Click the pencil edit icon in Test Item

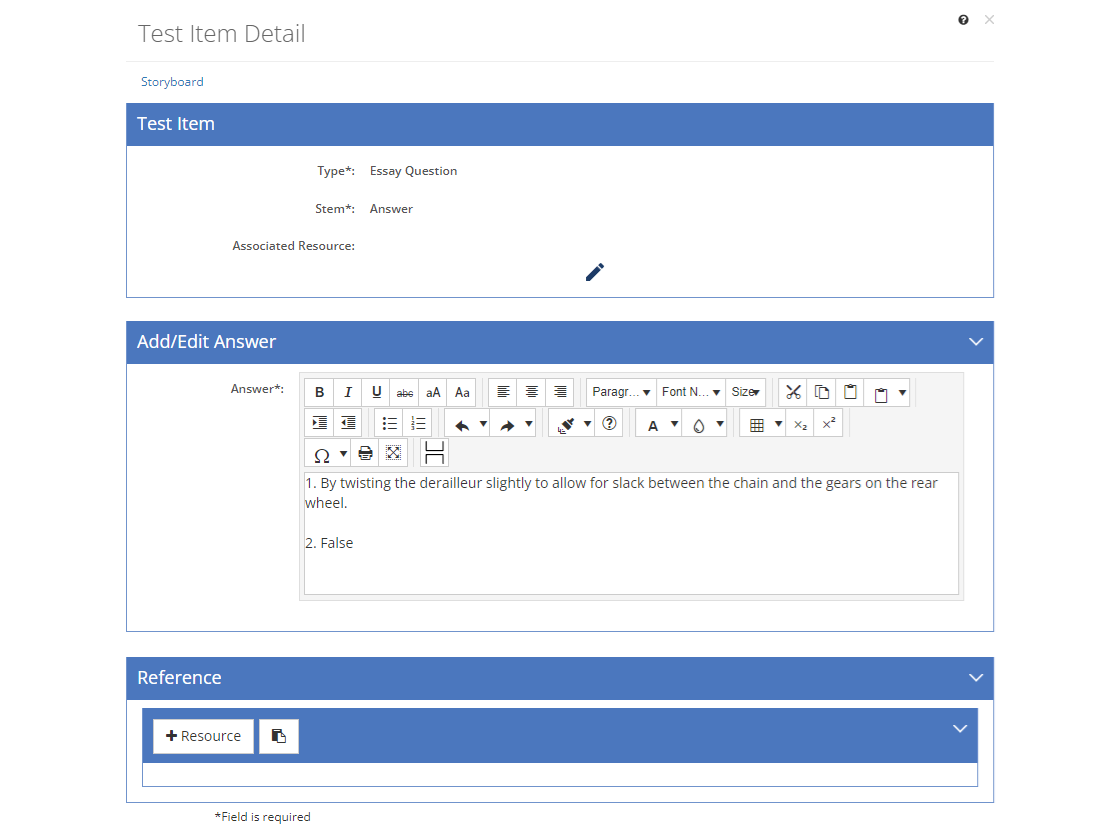[595, 272]
